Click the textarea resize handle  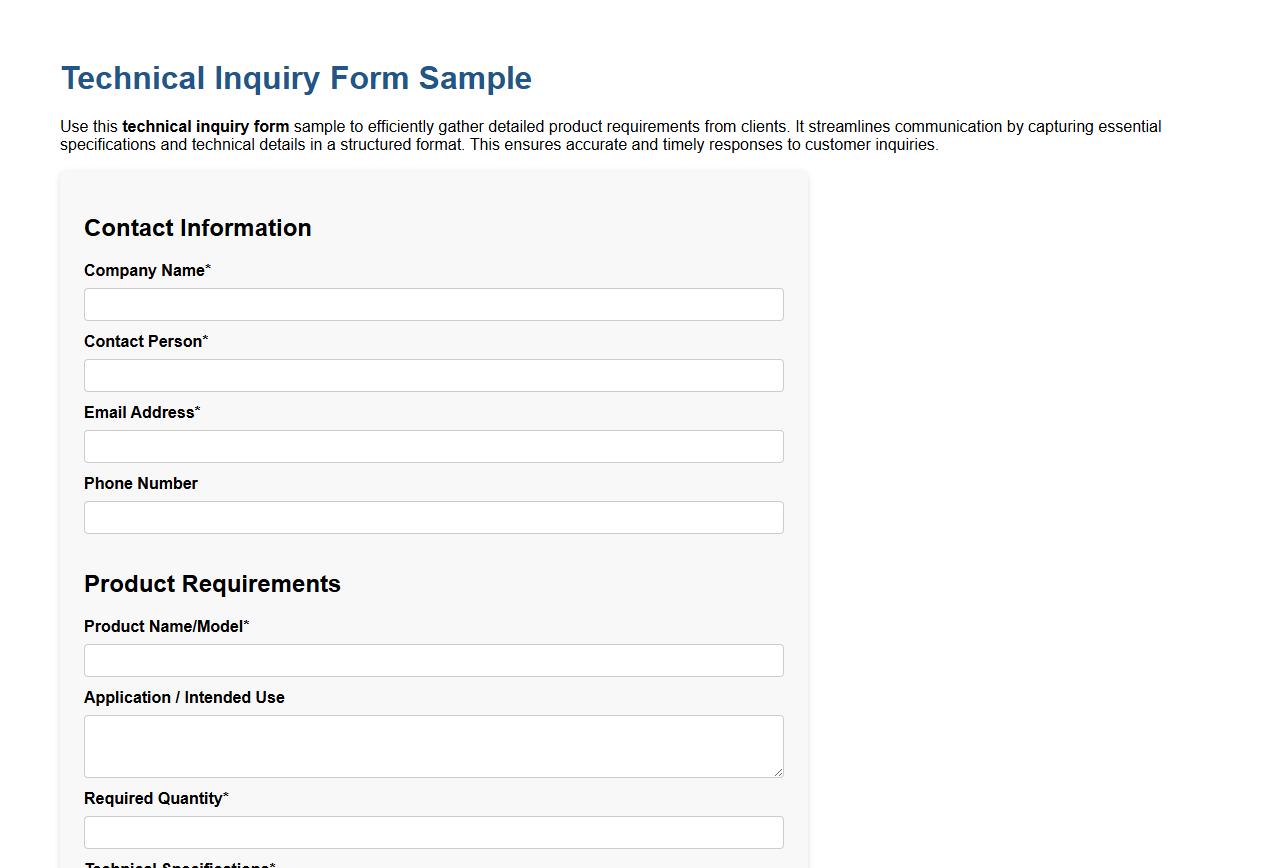pos(778,771)
